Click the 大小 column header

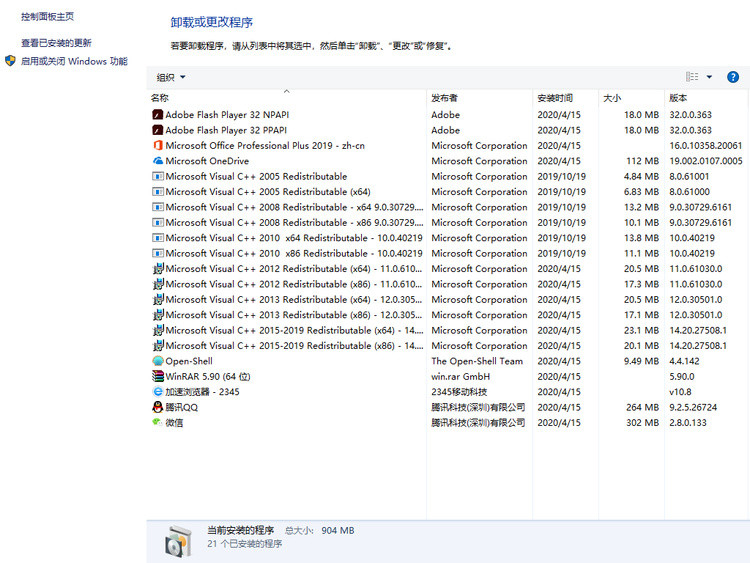click(612, 98)
